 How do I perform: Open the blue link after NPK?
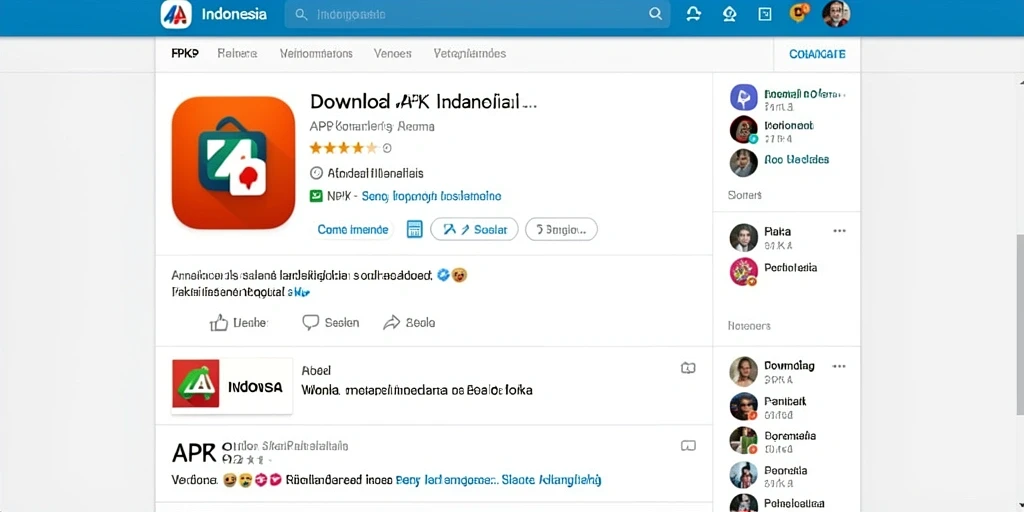click(431, 196)
